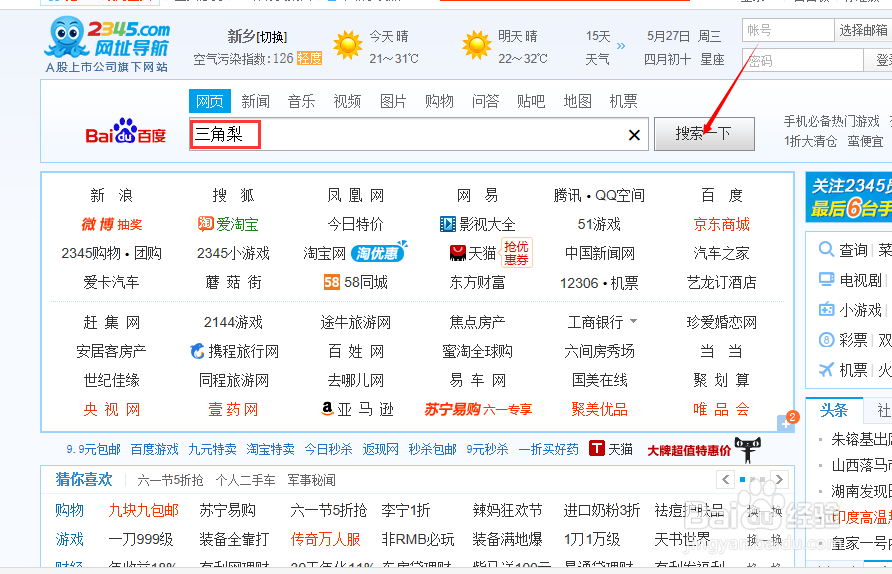Select the 新闻 search tab
Viewport: 892px width, 574px height.
(x=255, y=101)
